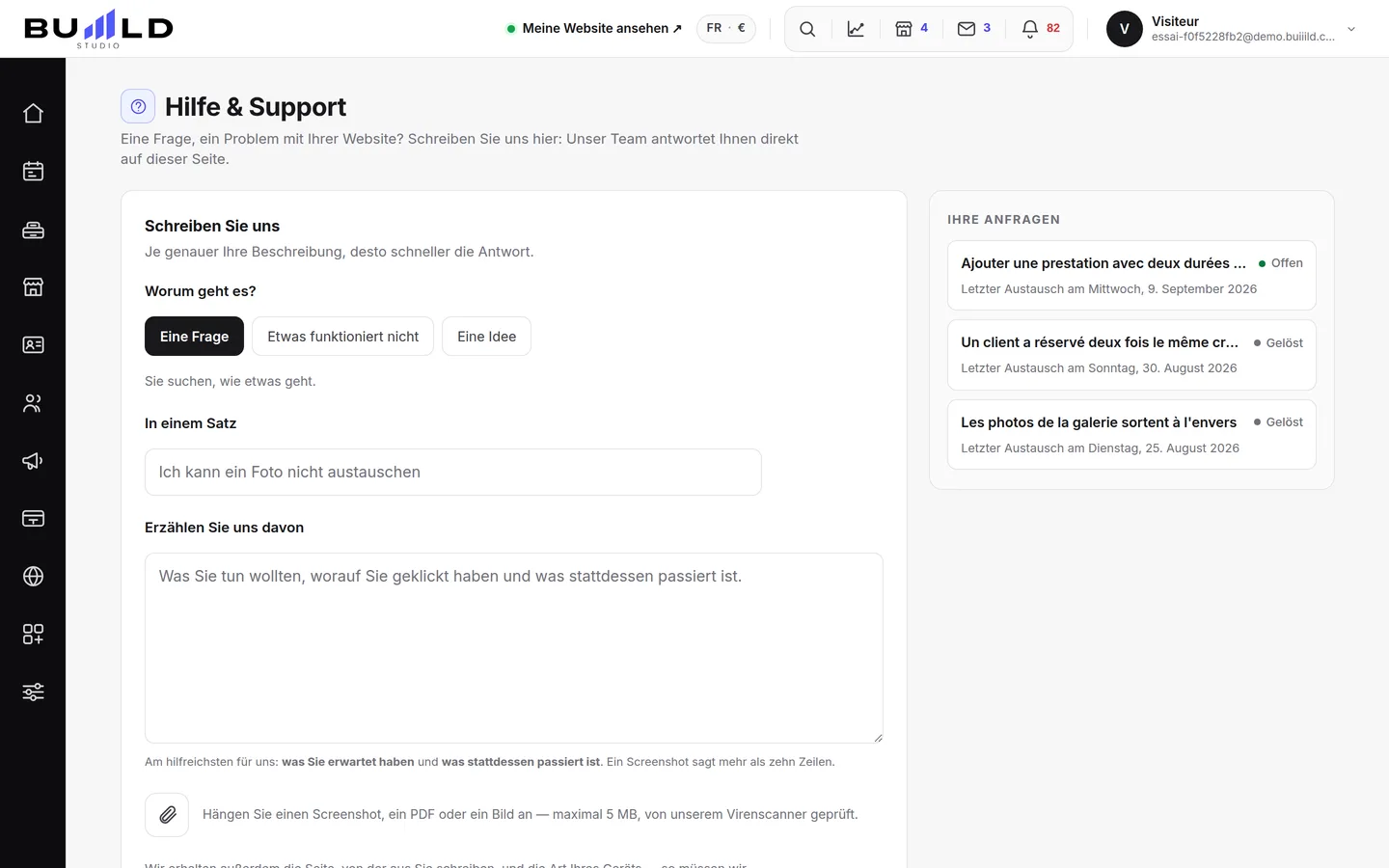Open the statistics chart icon

pyautogui.click(x=856, y=29)
